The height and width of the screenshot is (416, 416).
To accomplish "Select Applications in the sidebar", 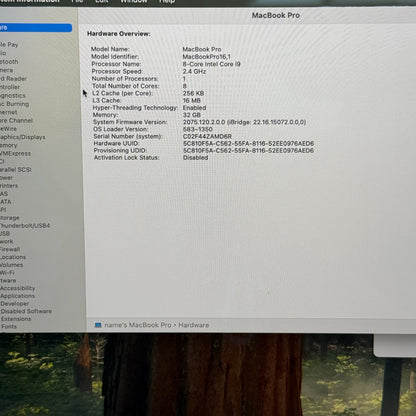I will pos(17,296).
